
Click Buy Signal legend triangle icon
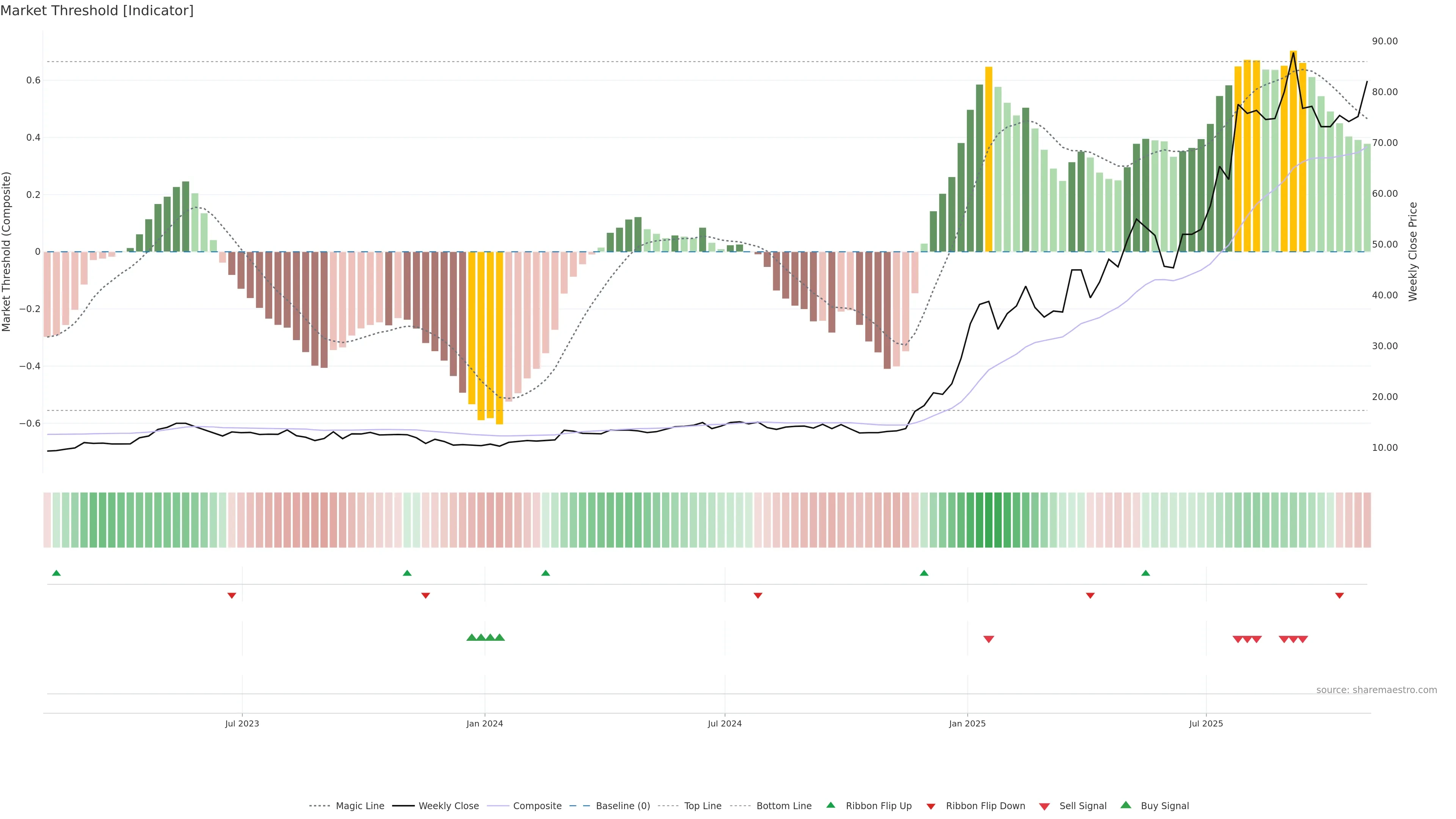pos(1126,805)
